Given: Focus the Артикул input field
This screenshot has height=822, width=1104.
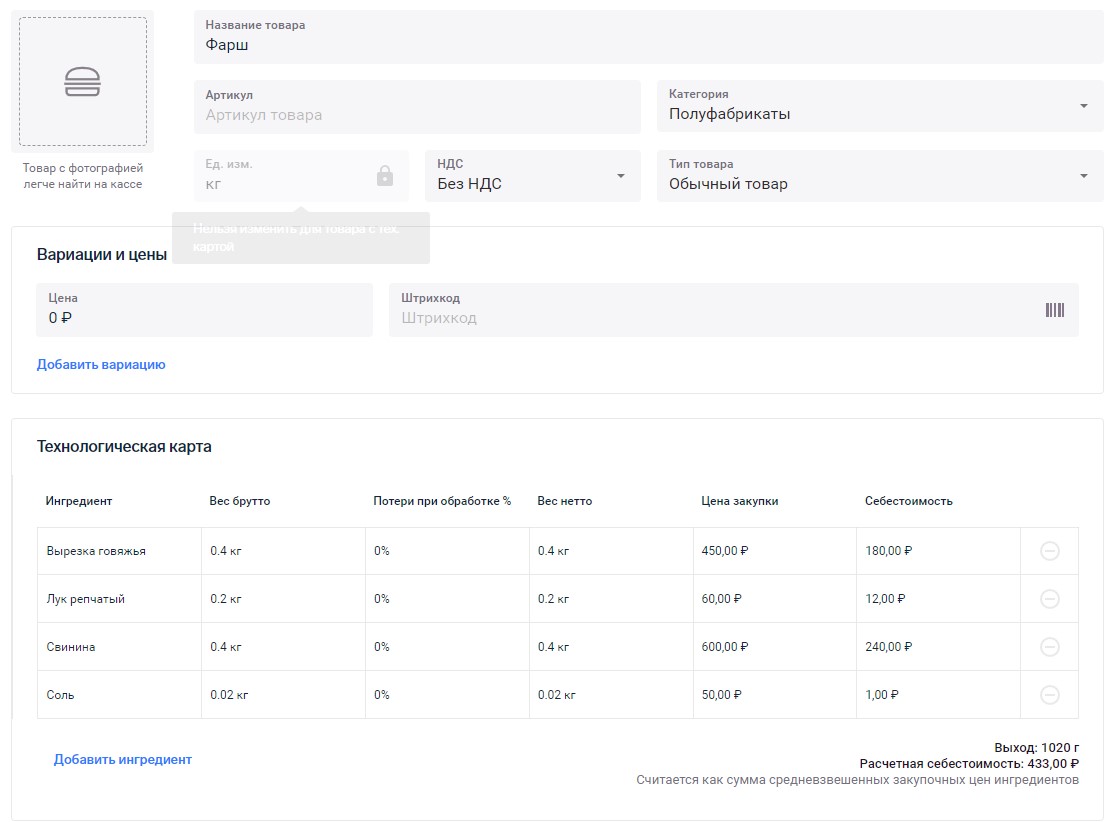Looking at the screenshot, I should coord(418,106).
